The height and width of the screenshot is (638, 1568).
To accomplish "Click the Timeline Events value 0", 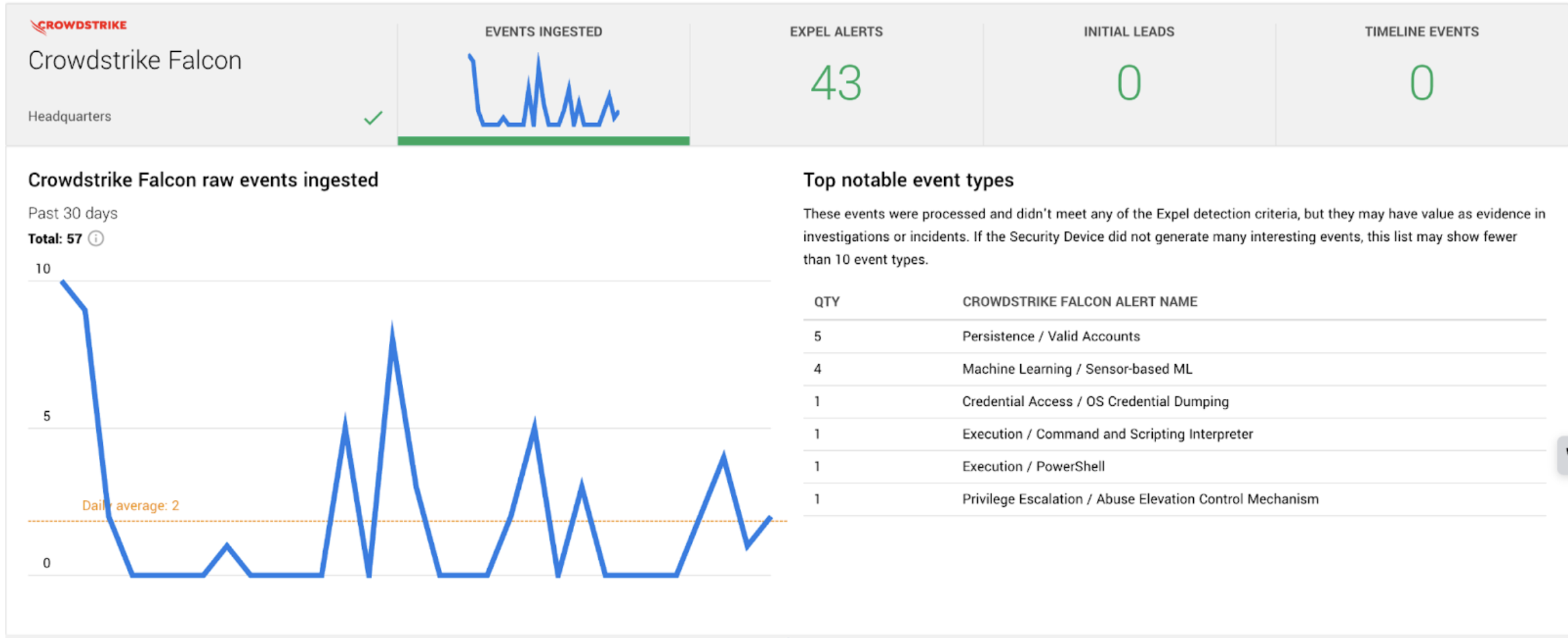I will [x=1421, y=83].
